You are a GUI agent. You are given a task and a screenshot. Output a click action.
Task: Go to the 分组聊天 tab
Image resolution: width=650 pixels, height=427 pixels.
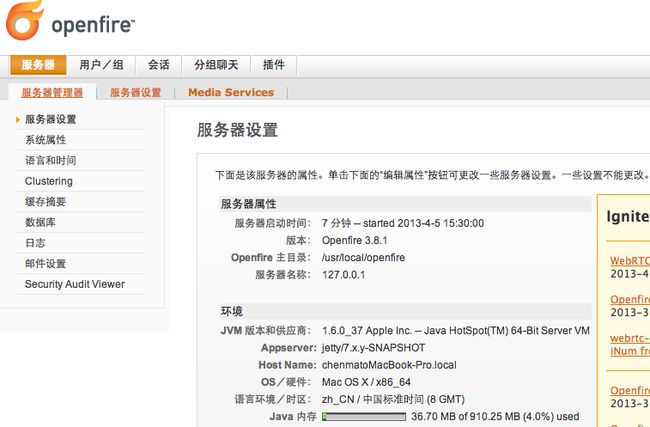[x=216, y=65]
